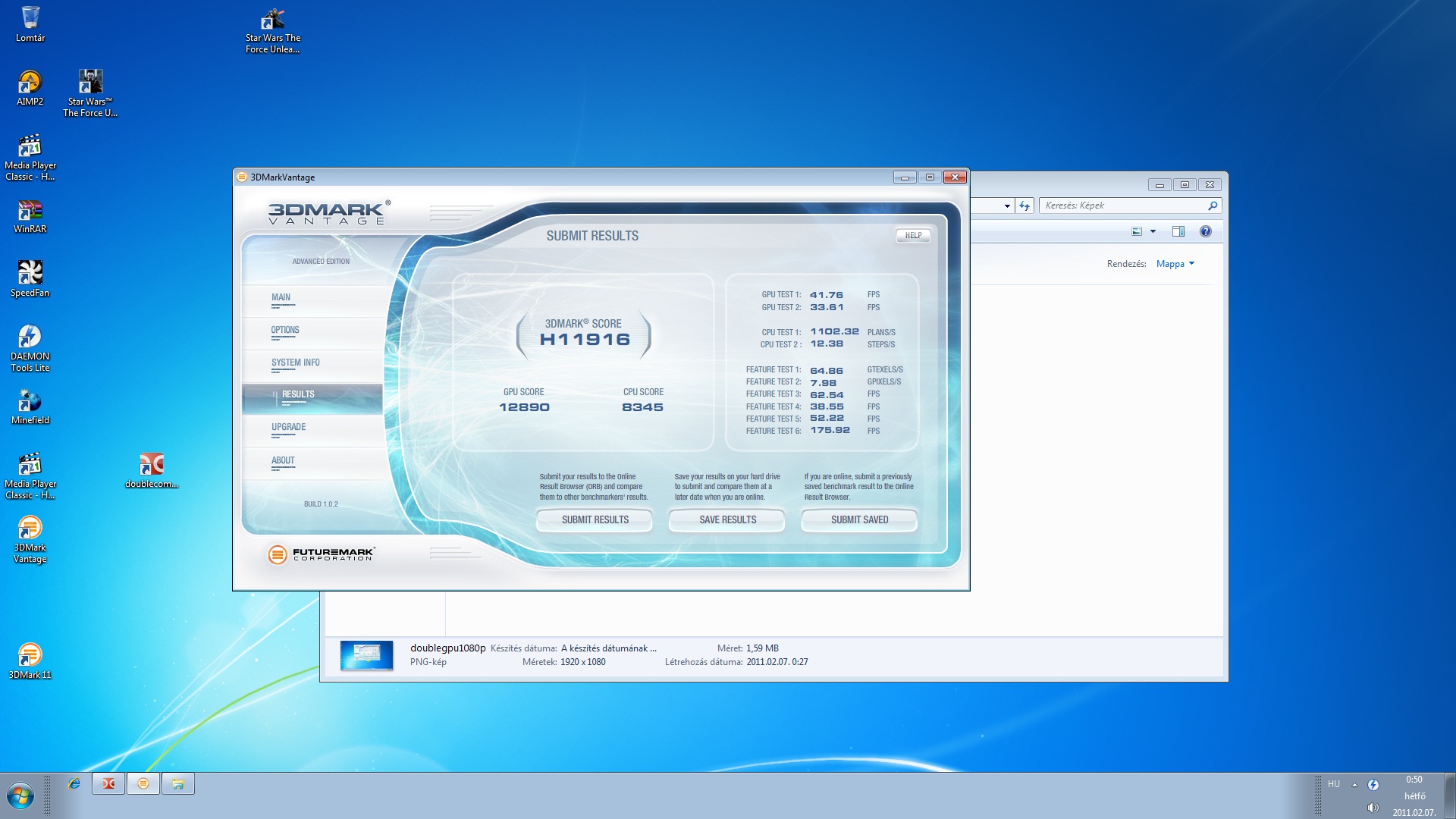Open the view options dropdown arrow
Image resolution: width=1456 pixels, height=819 pixels.
[x=1153, y=231]
